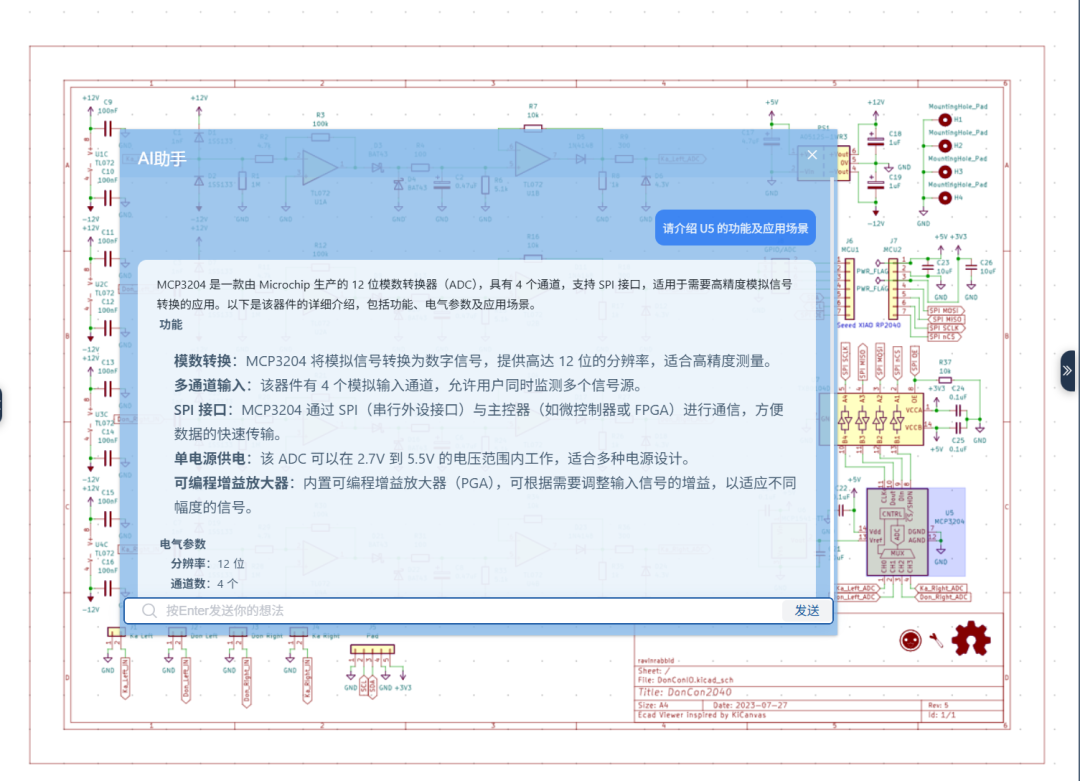Select the U5 MCP3204 chip symbol

point(897,532)
